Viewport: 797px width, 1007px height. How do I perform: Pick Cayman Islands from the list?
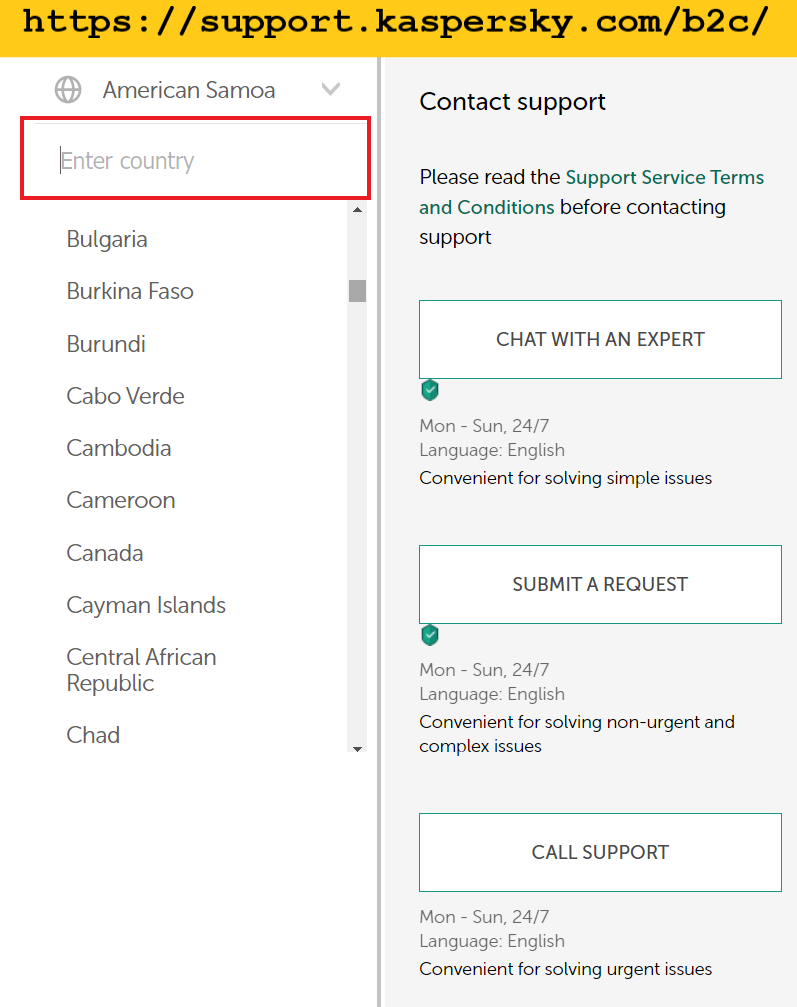click(x=146, y=605)
